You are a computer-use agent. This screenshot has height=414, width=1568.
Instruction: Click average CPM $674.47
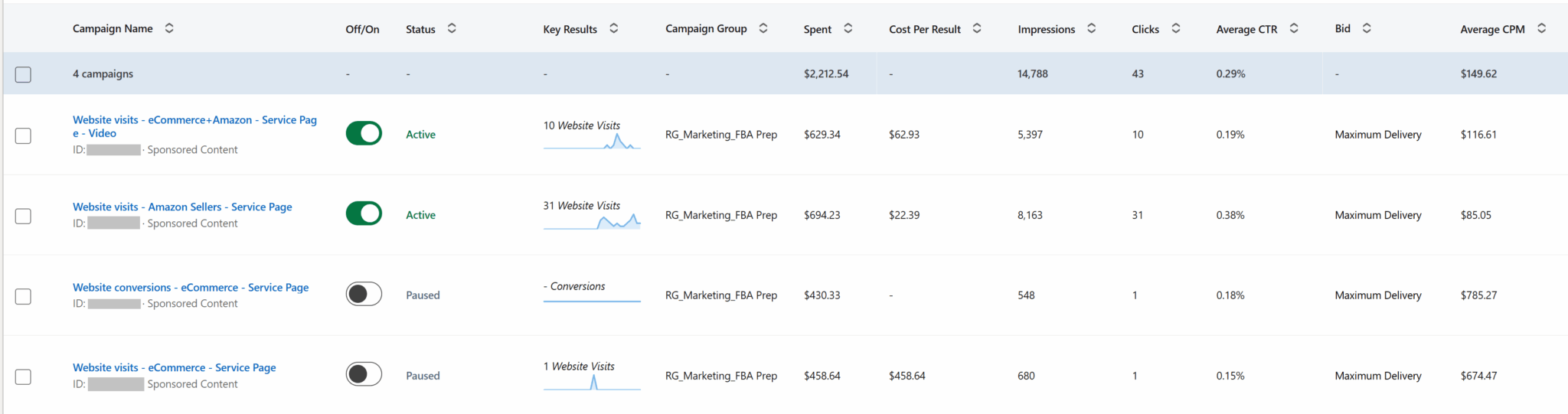pos(1478,376)
